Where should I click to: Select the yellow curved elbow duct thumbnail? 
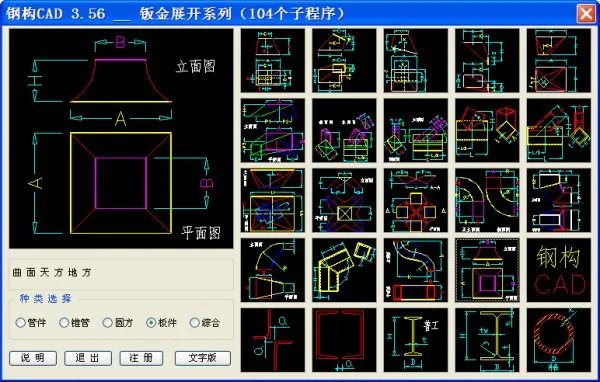click(487, 201)
